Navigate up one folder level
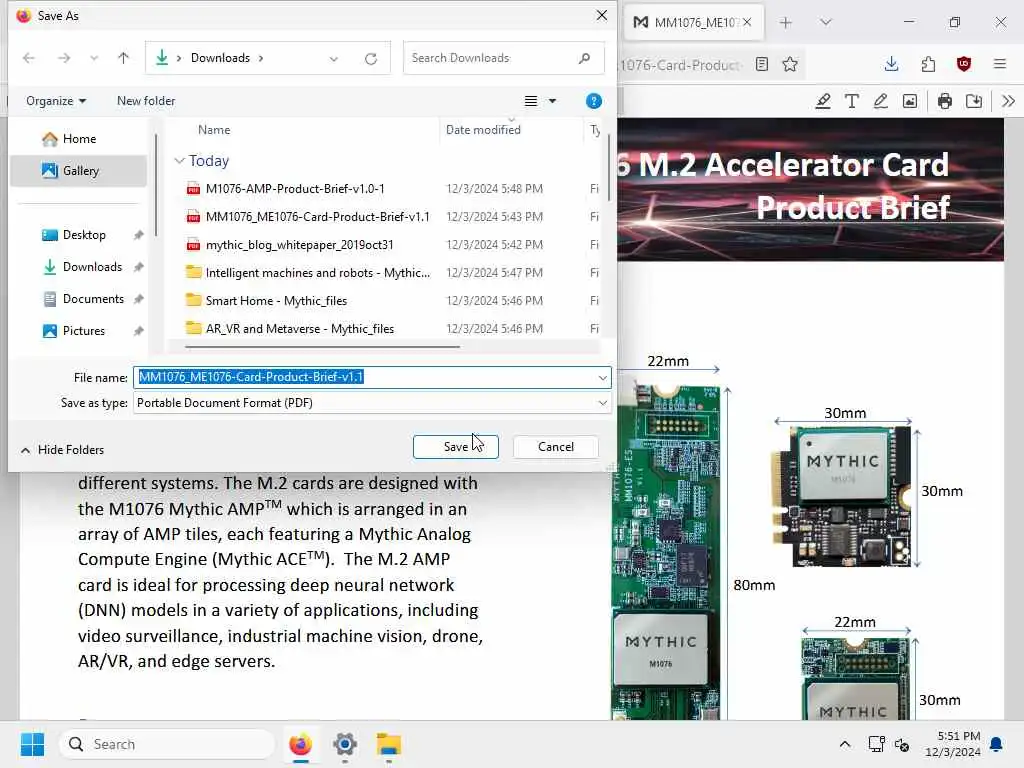 point(123,58)
